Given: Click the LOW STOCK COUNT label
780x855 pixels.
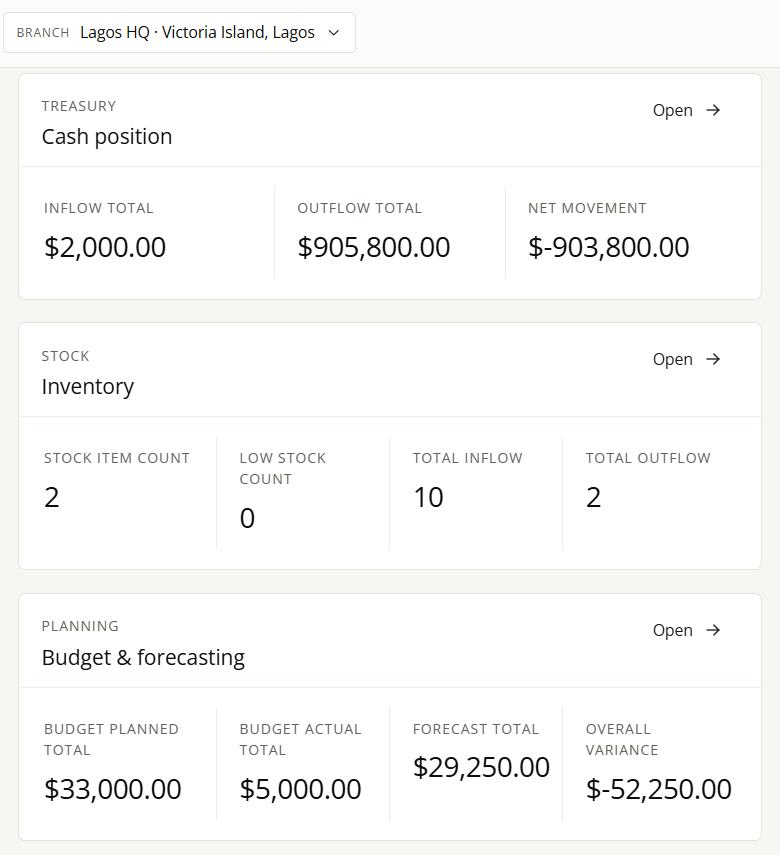Looking at the screenshot, I should 283,468.
